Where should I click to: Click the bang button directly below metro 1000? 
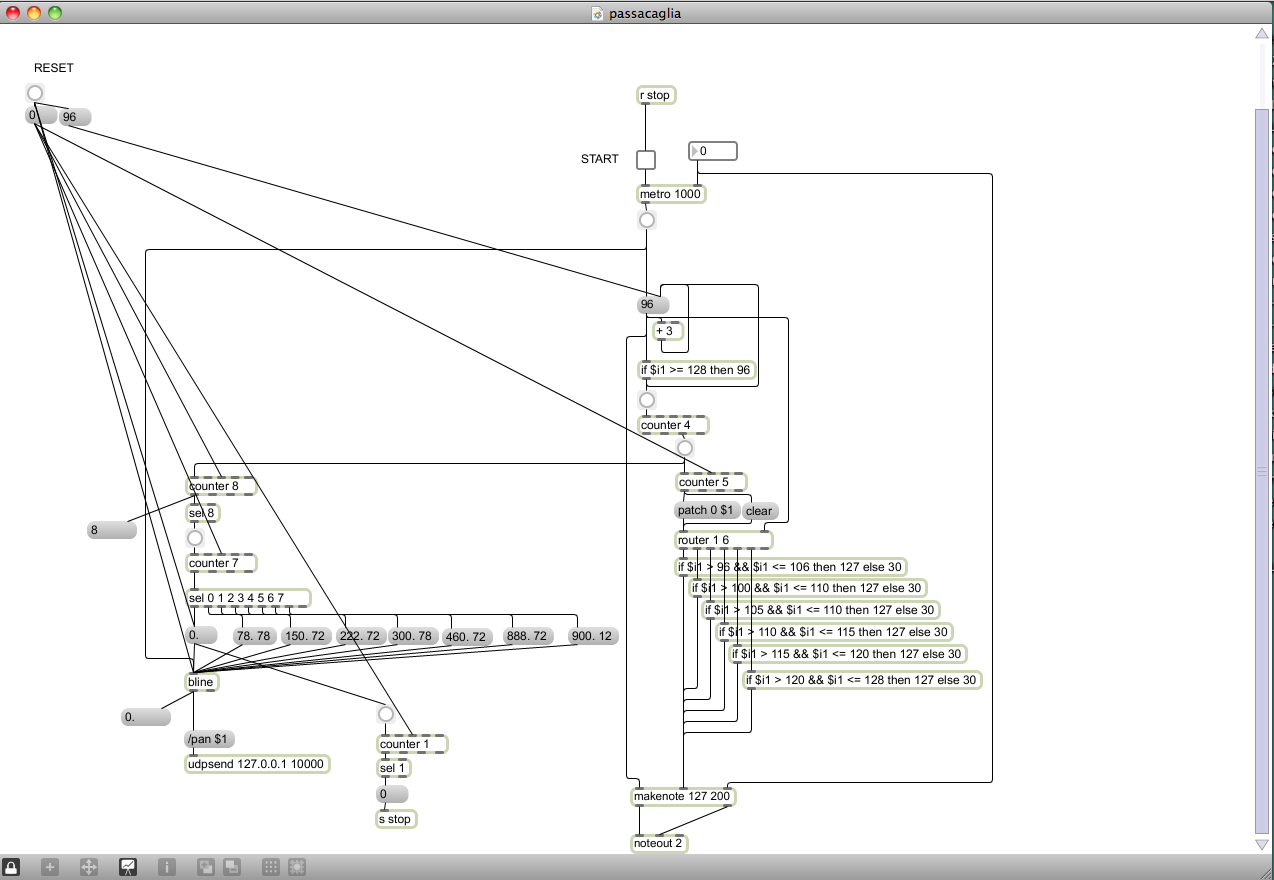[x=647, y=220]
